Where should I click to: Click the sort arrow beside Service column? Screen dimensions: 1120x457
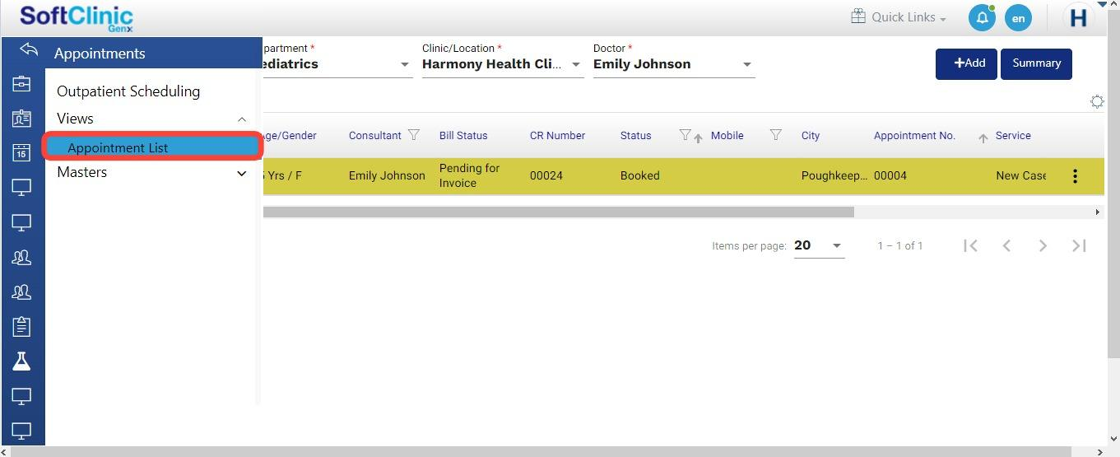pos(983,139)
